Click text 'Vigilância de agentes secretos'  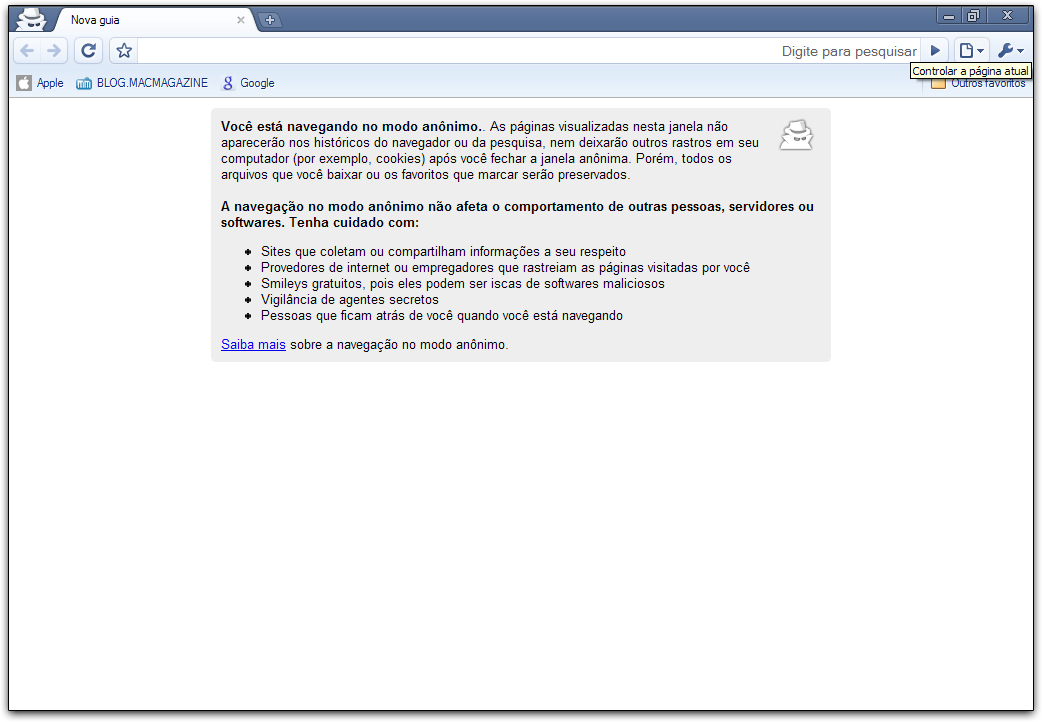click(350, 300)
